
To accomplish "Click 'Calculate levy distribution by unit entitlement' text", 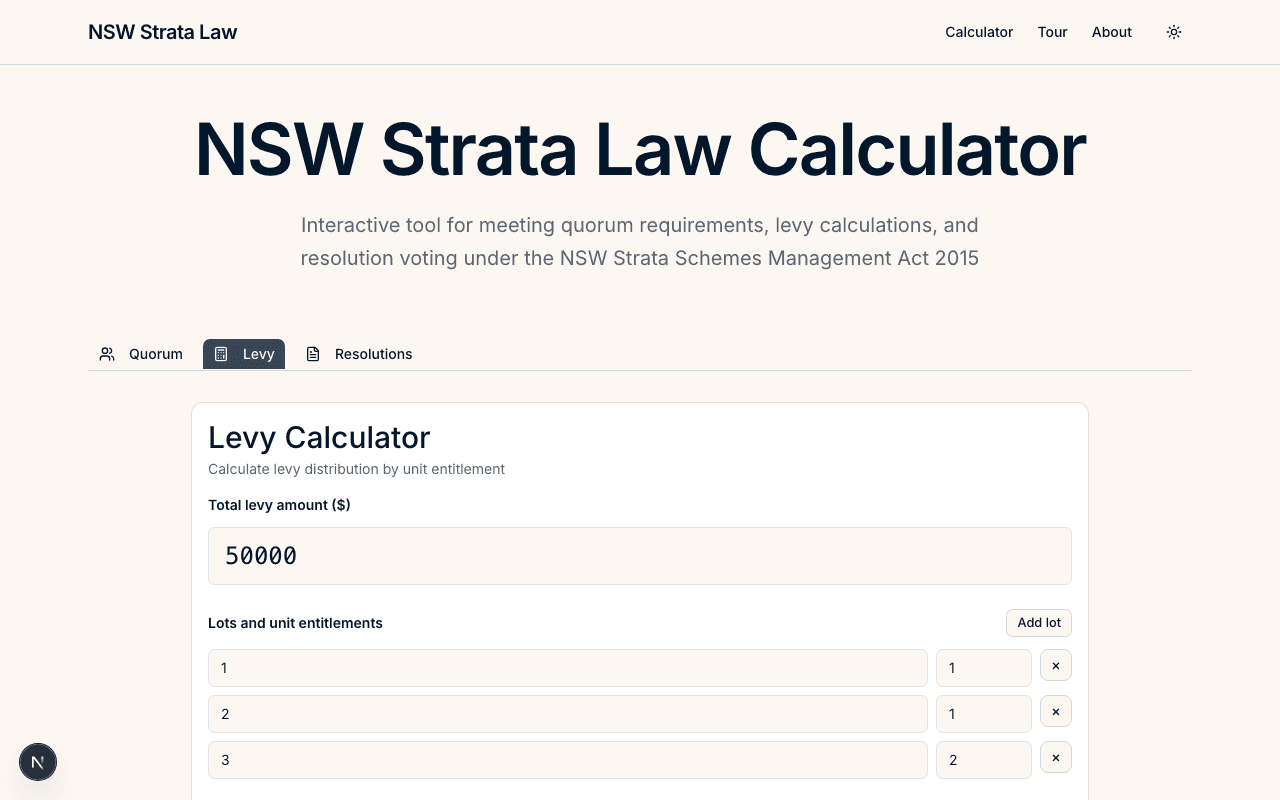I will coord(356,469).
